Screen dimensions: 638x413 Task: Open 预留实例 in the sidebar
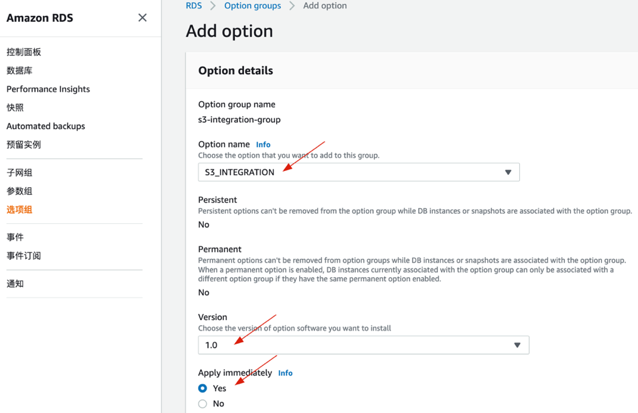pos(24,145)
